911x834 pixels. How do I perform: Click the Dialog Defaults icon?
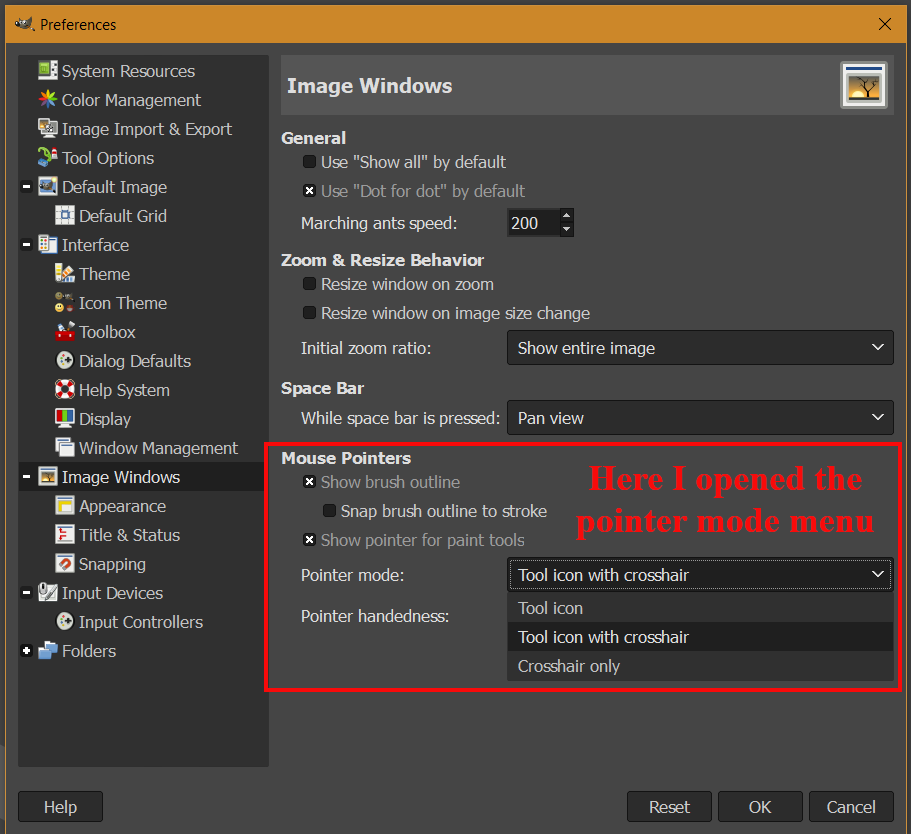(x=64, y=361)
